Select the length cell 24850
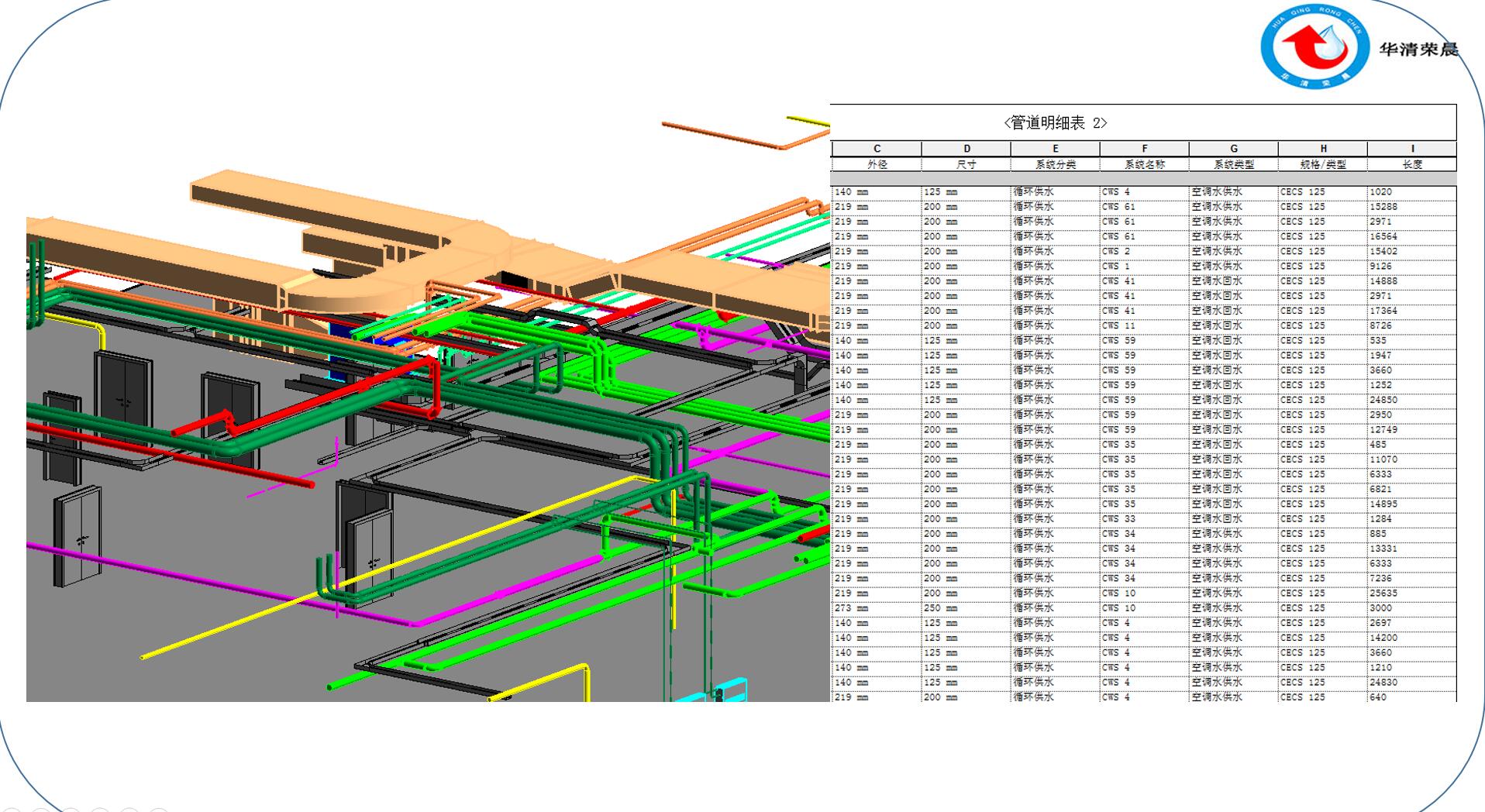The image size is (1485, 812). point(1412,400)
